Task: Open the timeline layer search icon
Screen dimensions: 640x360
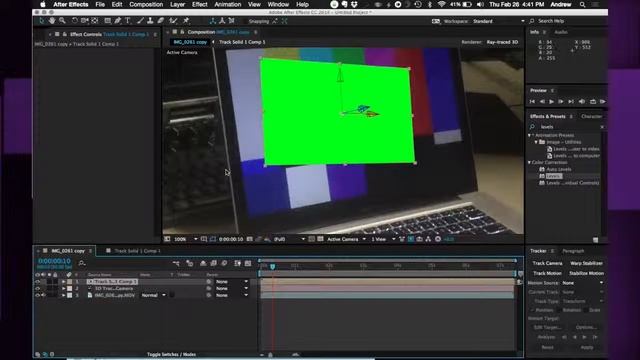Action: click(82, 263)
